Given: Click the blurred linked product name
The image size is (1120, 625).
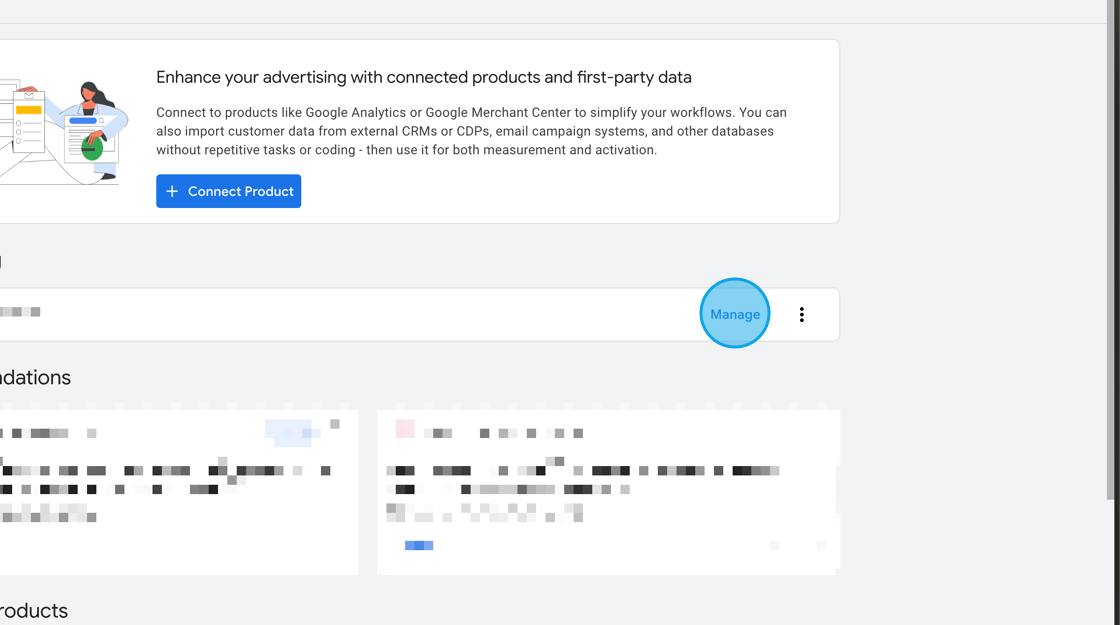Looking at the screenshot, I should click(20, 312).
